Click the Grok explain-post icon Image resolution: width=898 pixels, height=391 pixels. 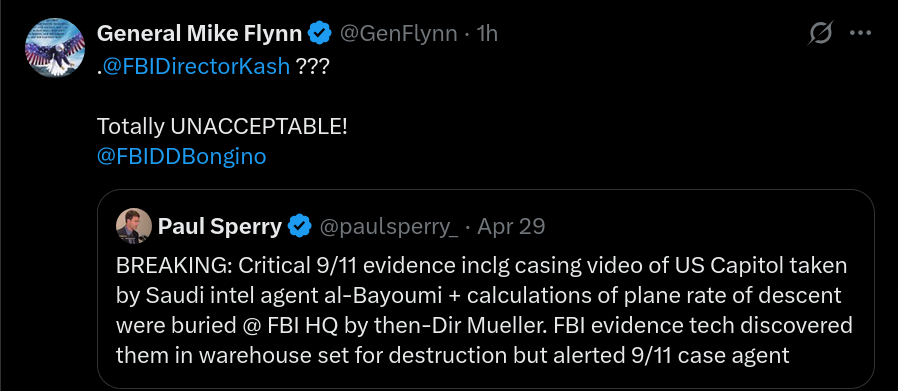(x=820, y=34)
